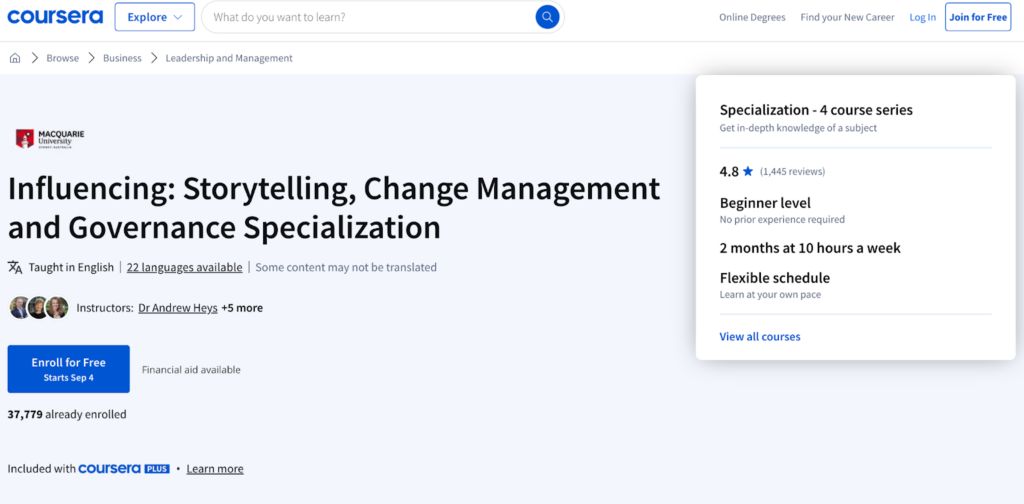
Task: Click 'No prior experience required' text
Action: click(x=782, y=219)
